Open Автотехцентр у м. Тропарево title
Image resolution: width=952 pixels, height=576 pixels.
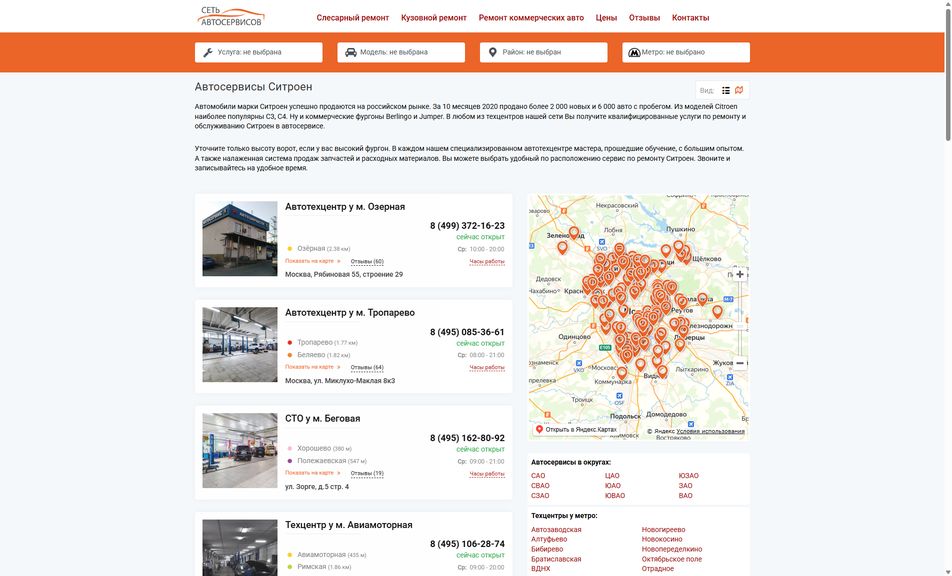(x=350, y=313)
